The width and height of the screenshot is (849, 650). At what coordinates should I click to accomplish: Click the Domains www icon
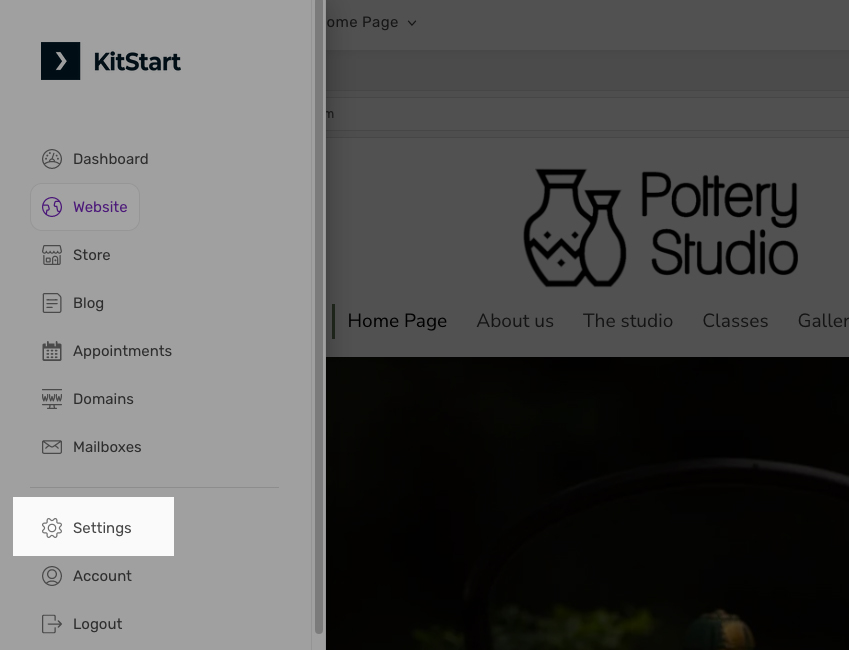(52, 399)
